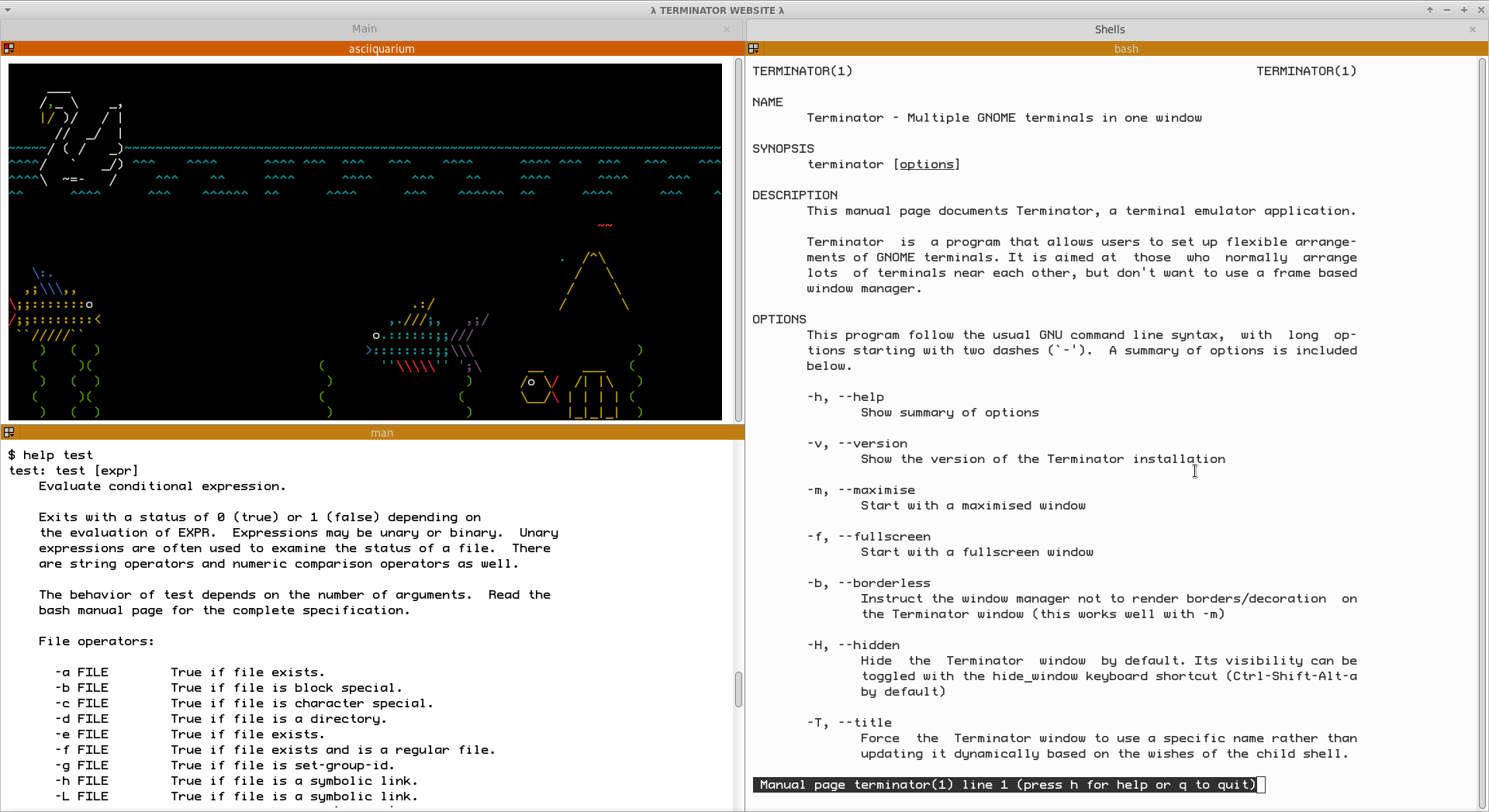Screen dimensions: 1489x812
Task: Switch to the Shells tab
Action: tap(1110, 29)
